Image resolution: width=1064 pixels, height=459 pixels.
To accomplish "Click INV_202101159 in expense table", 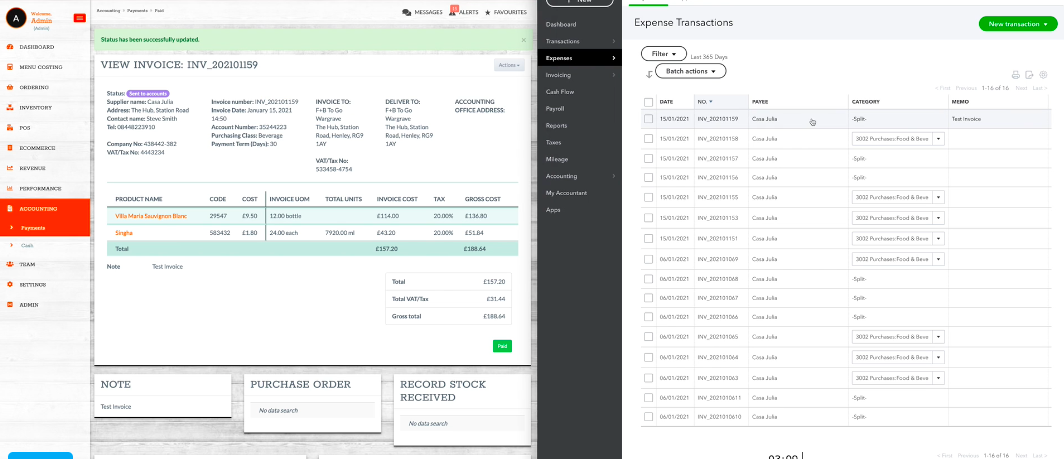I will (717, 119).
